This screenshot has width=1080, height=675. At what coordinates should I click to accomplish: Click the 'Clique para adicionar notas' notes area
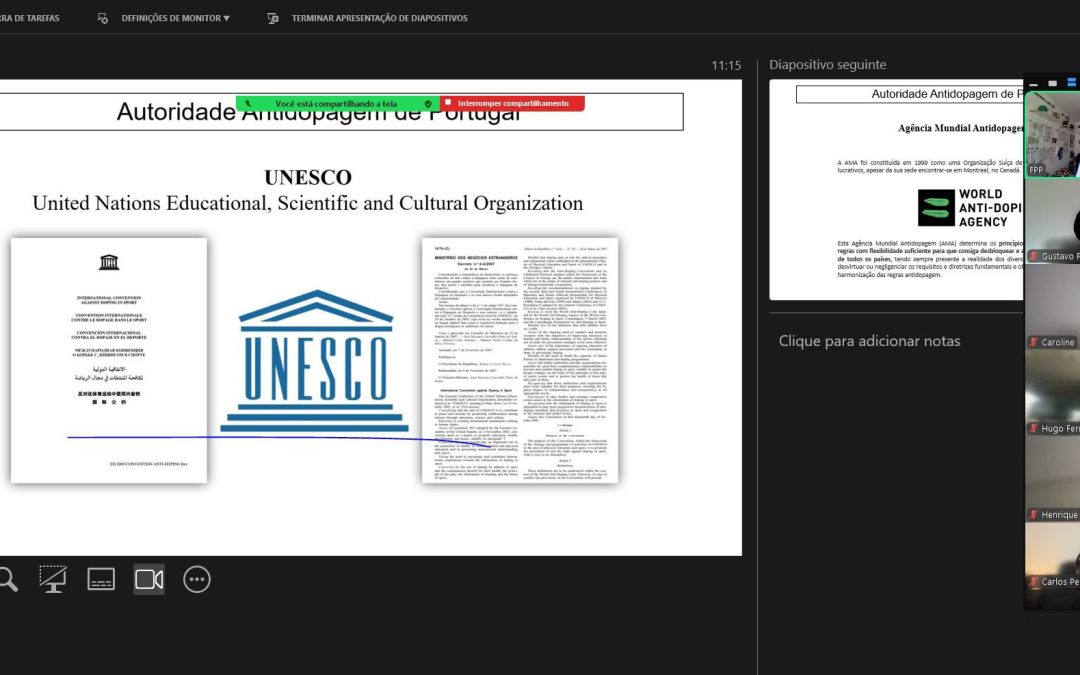[869, 341]
